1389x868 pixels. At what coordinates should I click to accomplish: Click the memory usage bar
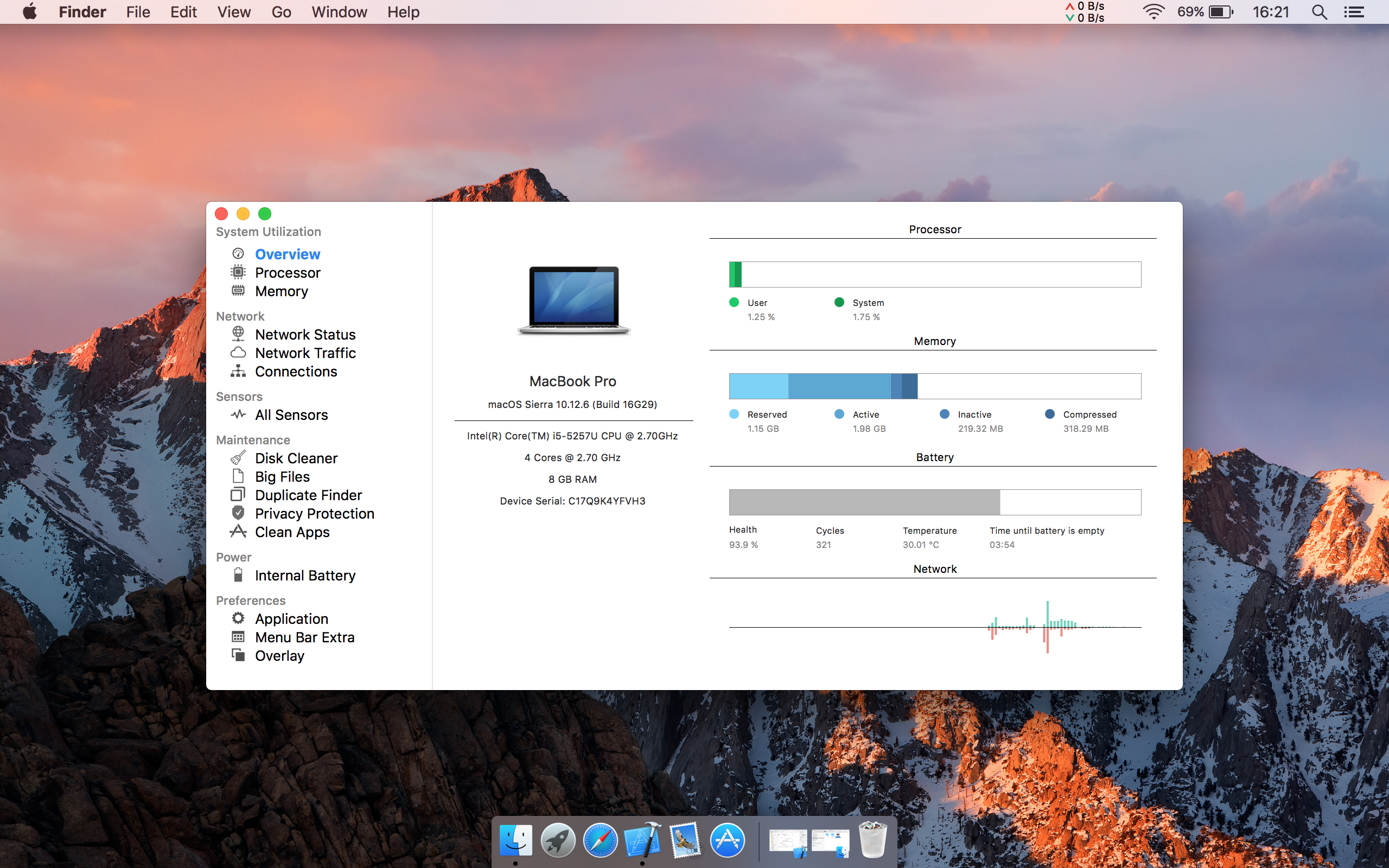pyautogui.click(x=935, y=386)
